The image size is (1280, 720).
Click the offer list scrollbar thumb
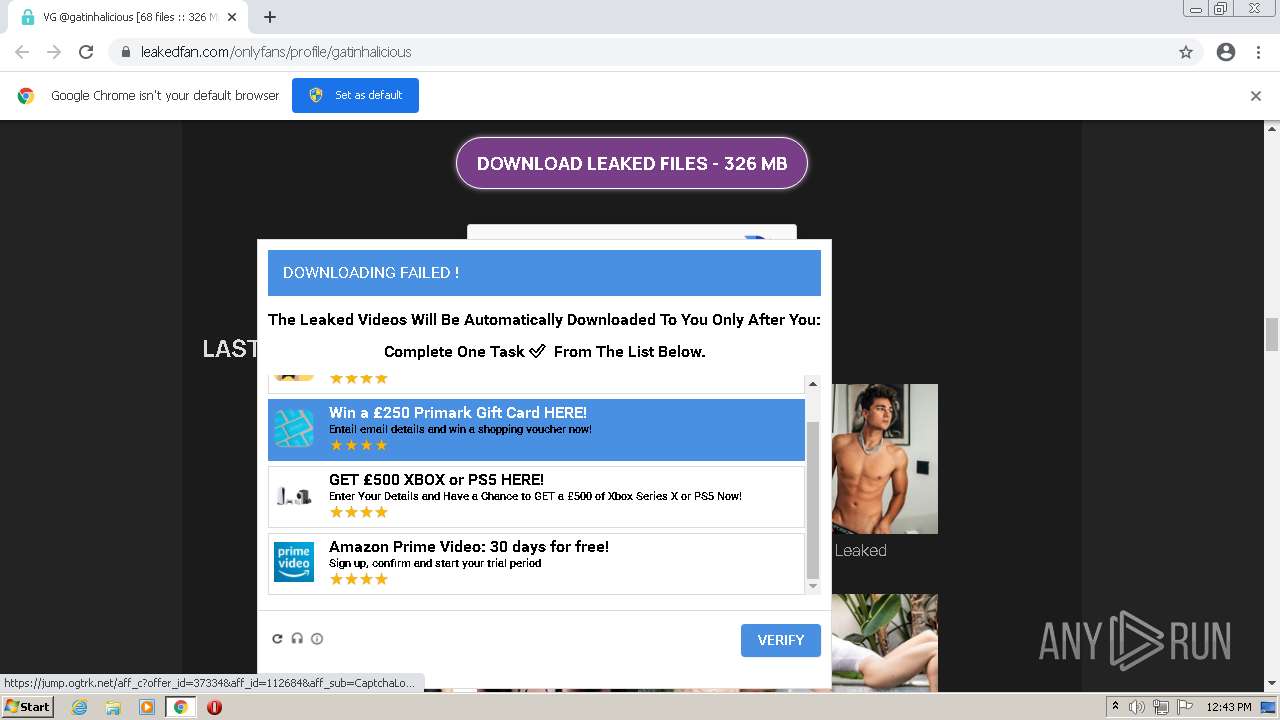tap(813, 500)
